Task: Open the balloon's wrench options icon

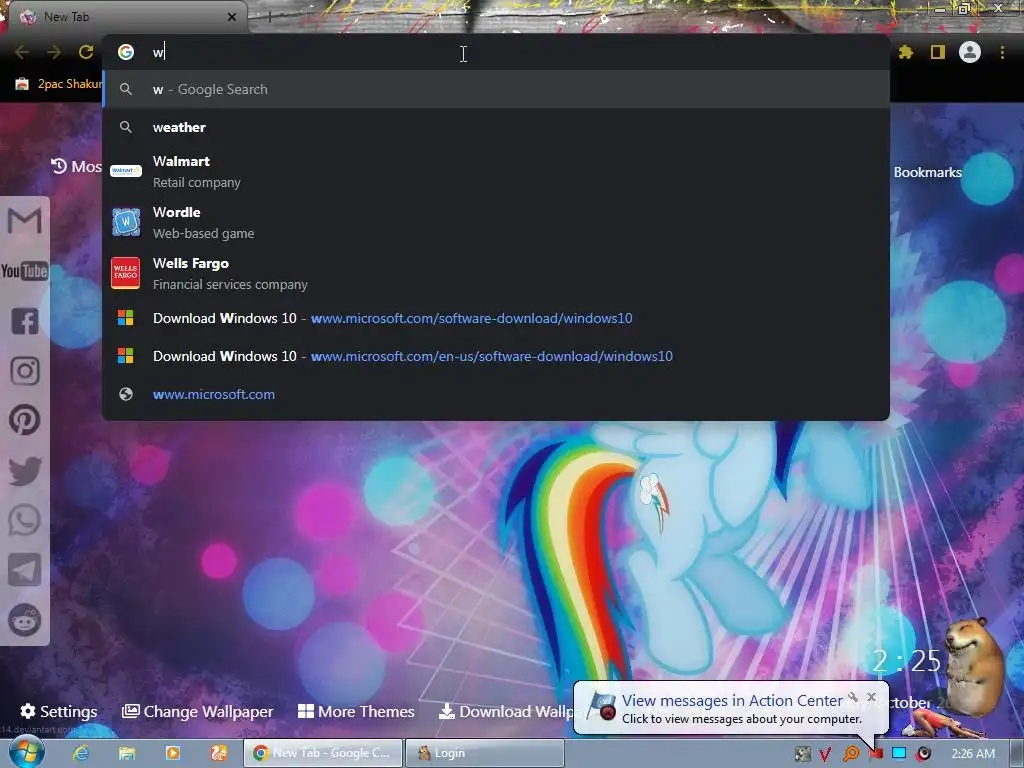Action: [853, 697]
